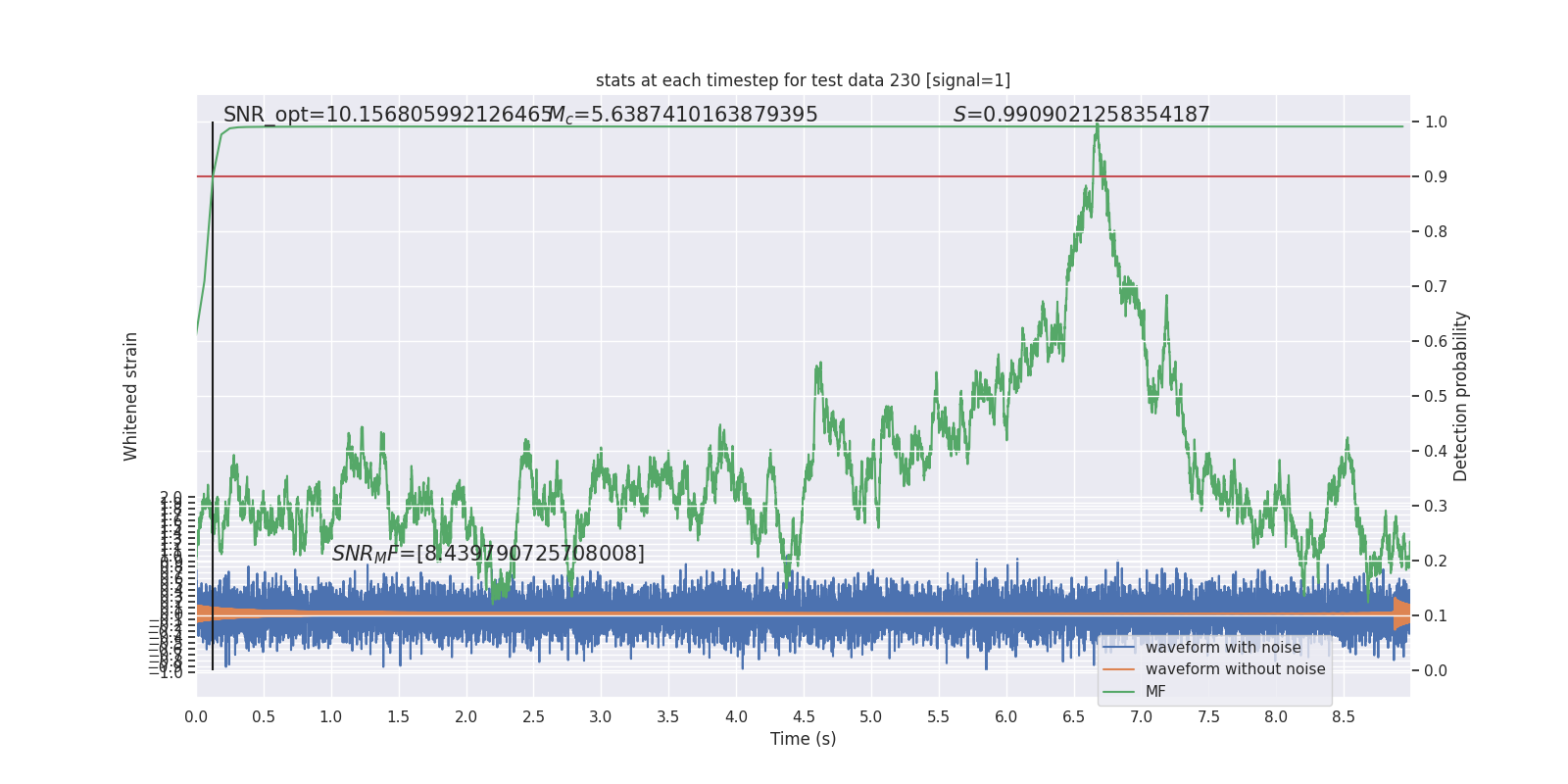This screenshot has width=1568, height=784.
Task: Click the x-axis tick label 2.5
Action: (533, 717)
